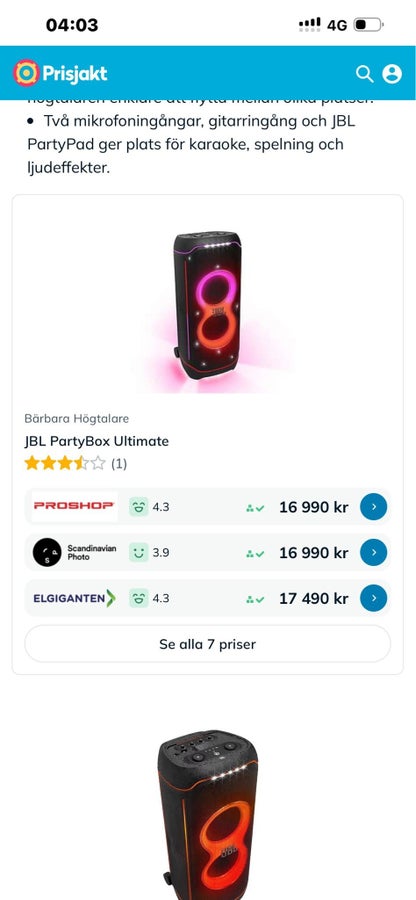
Task: Click the Scandinavian Photo round logo
Action: 46,552
